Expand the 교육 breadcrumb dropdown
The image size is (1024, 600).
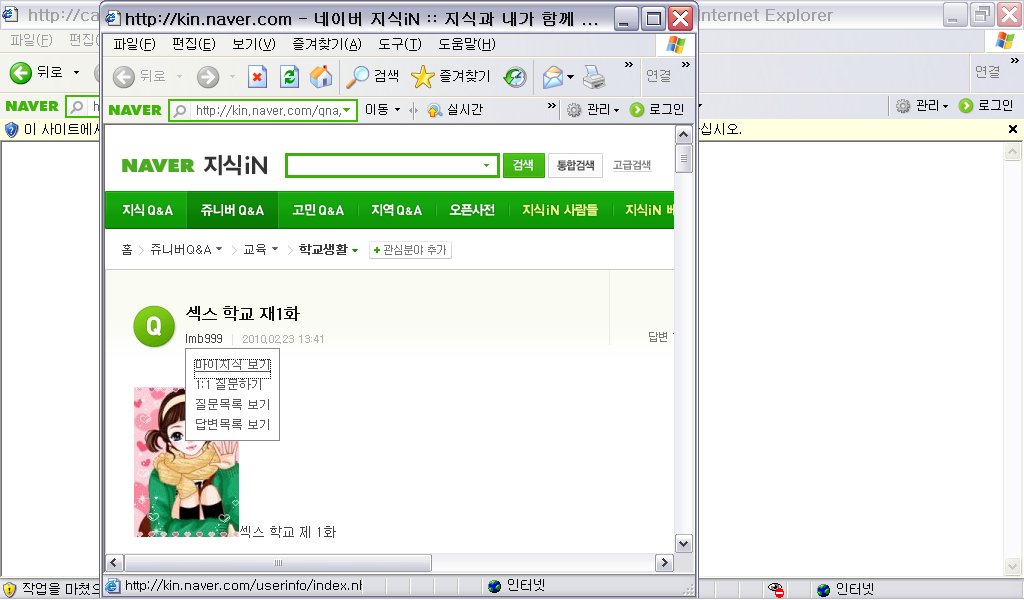tap(275, 249)
